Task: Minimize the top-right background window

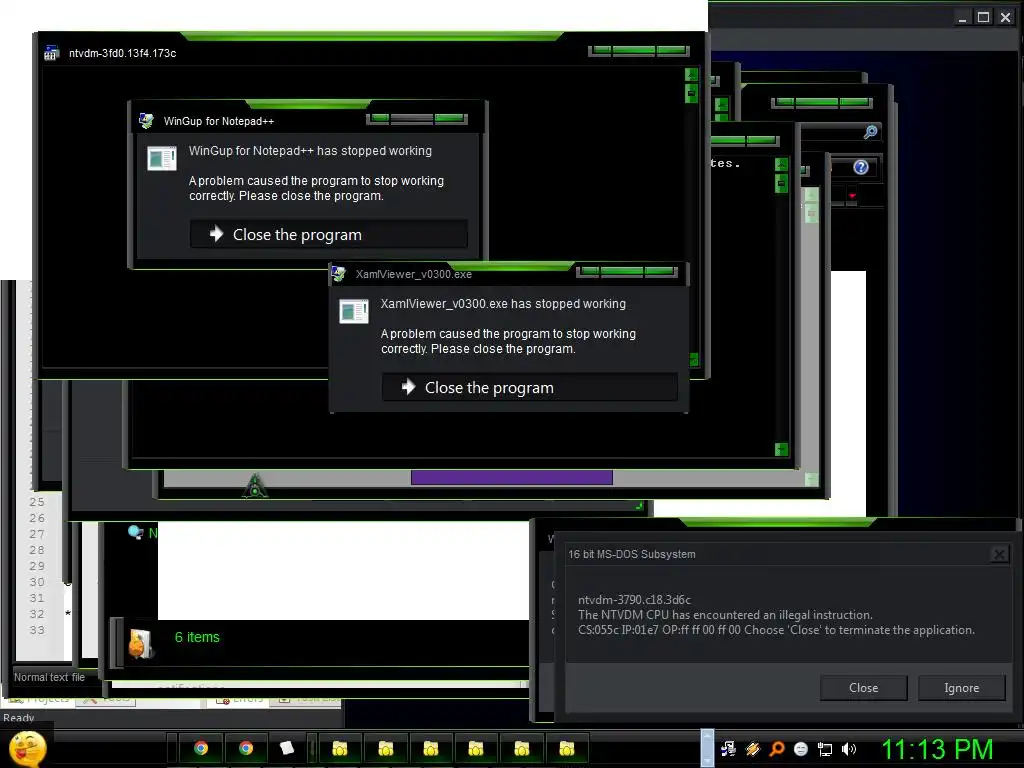Action: click(x=962, y=18)
